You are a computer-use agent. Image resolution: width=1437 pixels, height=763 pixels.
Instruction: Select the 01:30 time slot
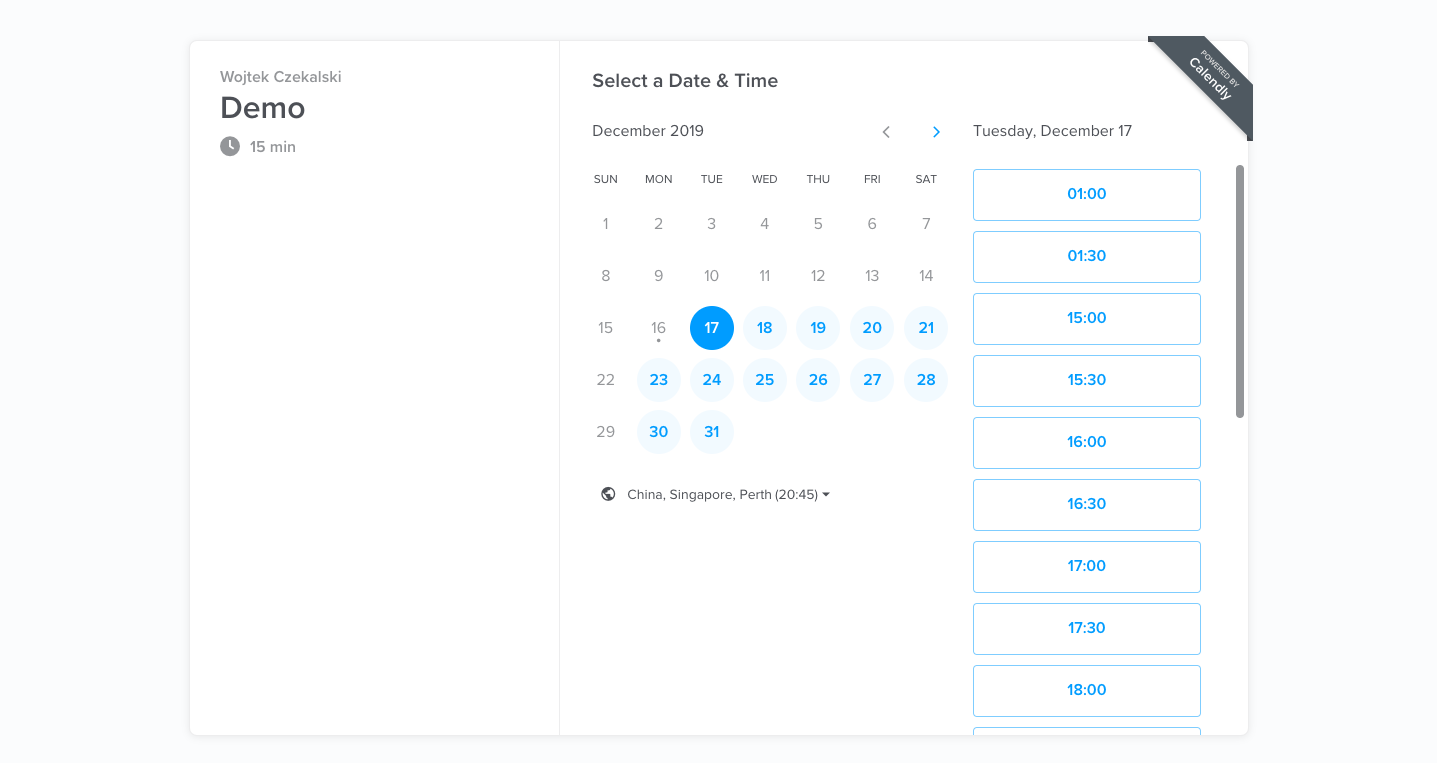point(1087,257)
